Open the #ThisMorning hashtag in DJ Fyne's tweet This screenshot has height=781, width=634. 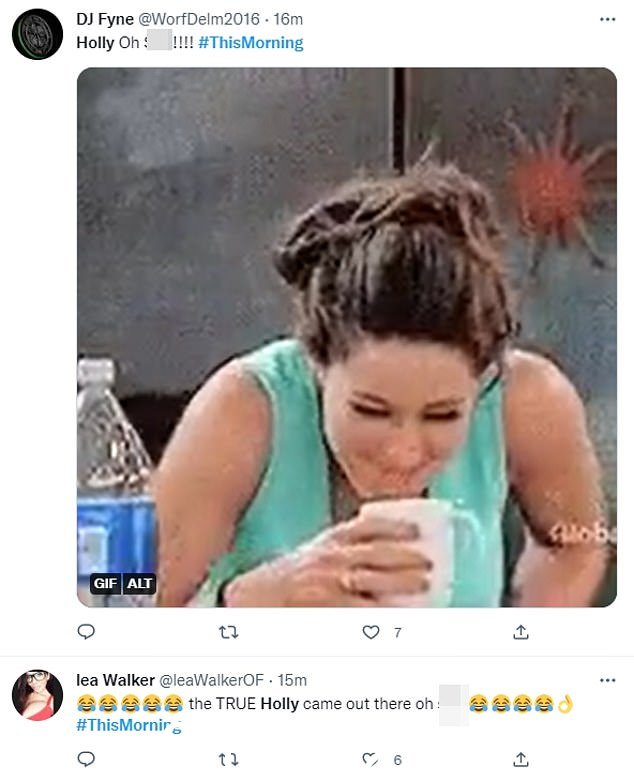click(251, 43)
